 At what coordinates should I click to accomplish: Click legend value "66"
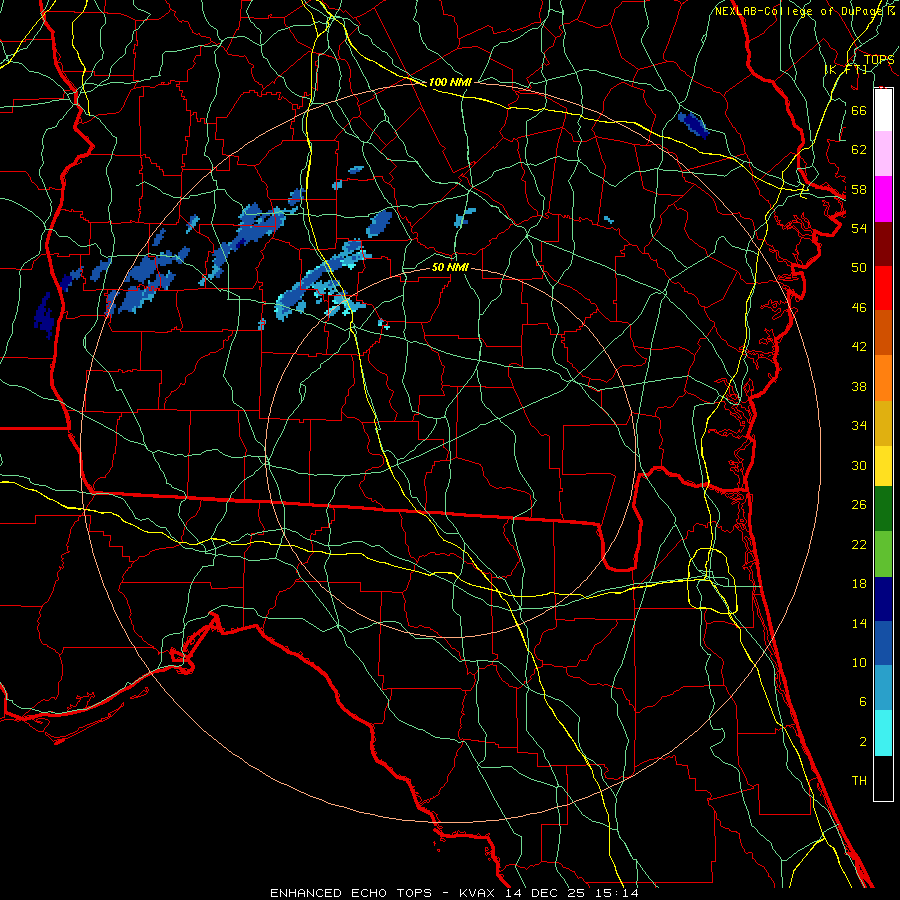pos(859,110)
